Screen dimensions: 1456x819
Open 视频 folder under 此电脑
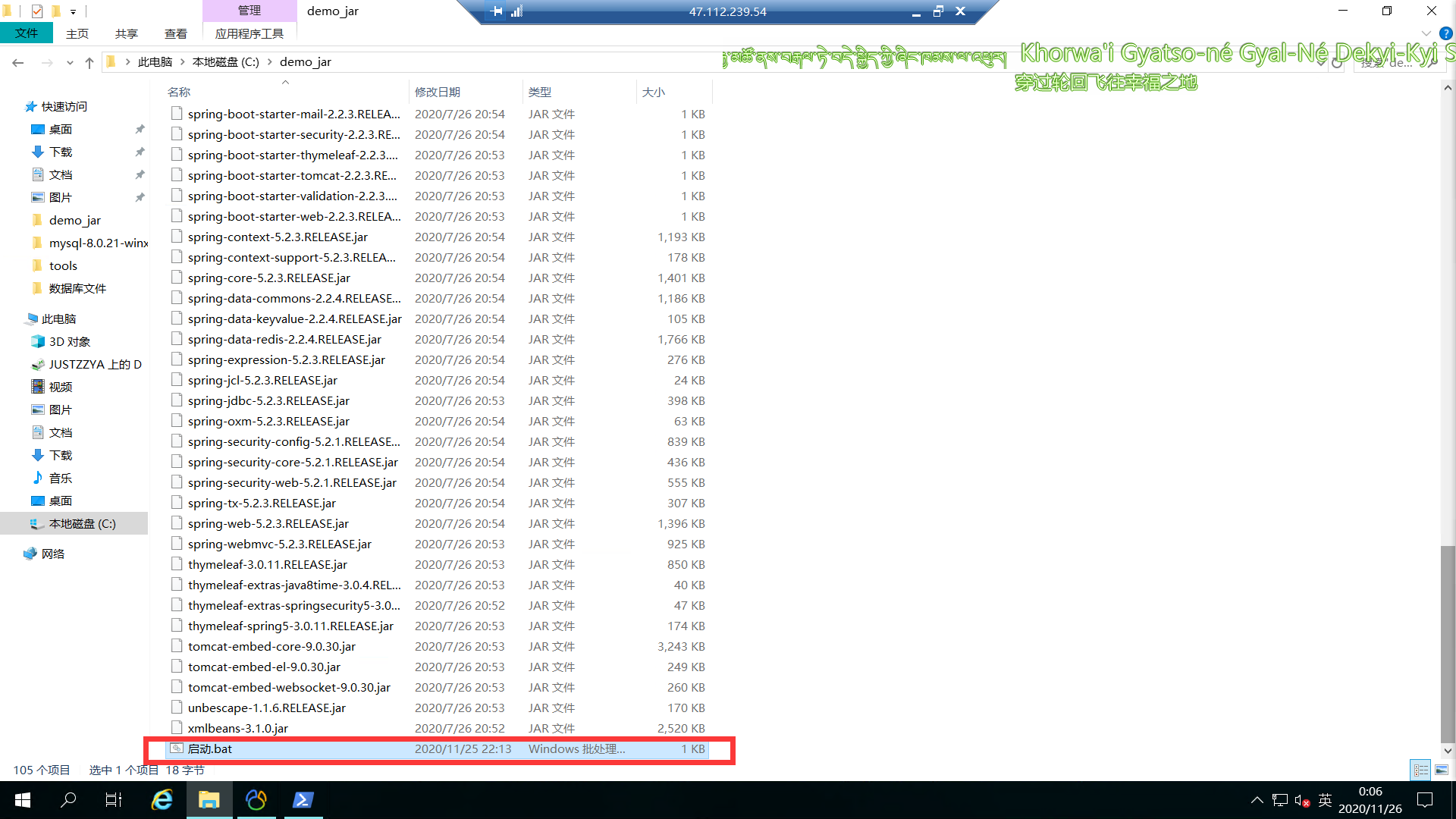[61, 388]
